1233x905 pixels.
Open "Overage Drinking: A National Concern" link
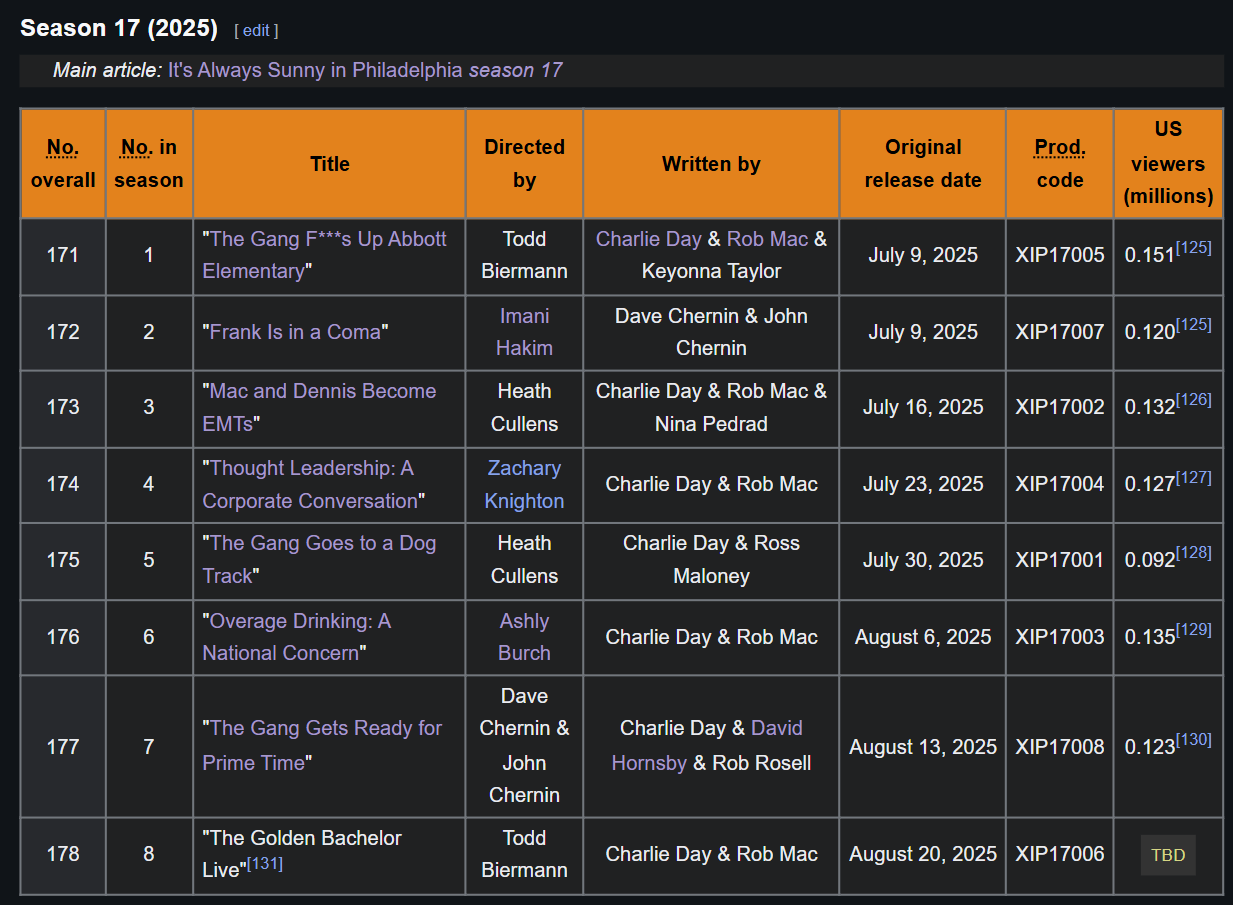coord(297,637)
